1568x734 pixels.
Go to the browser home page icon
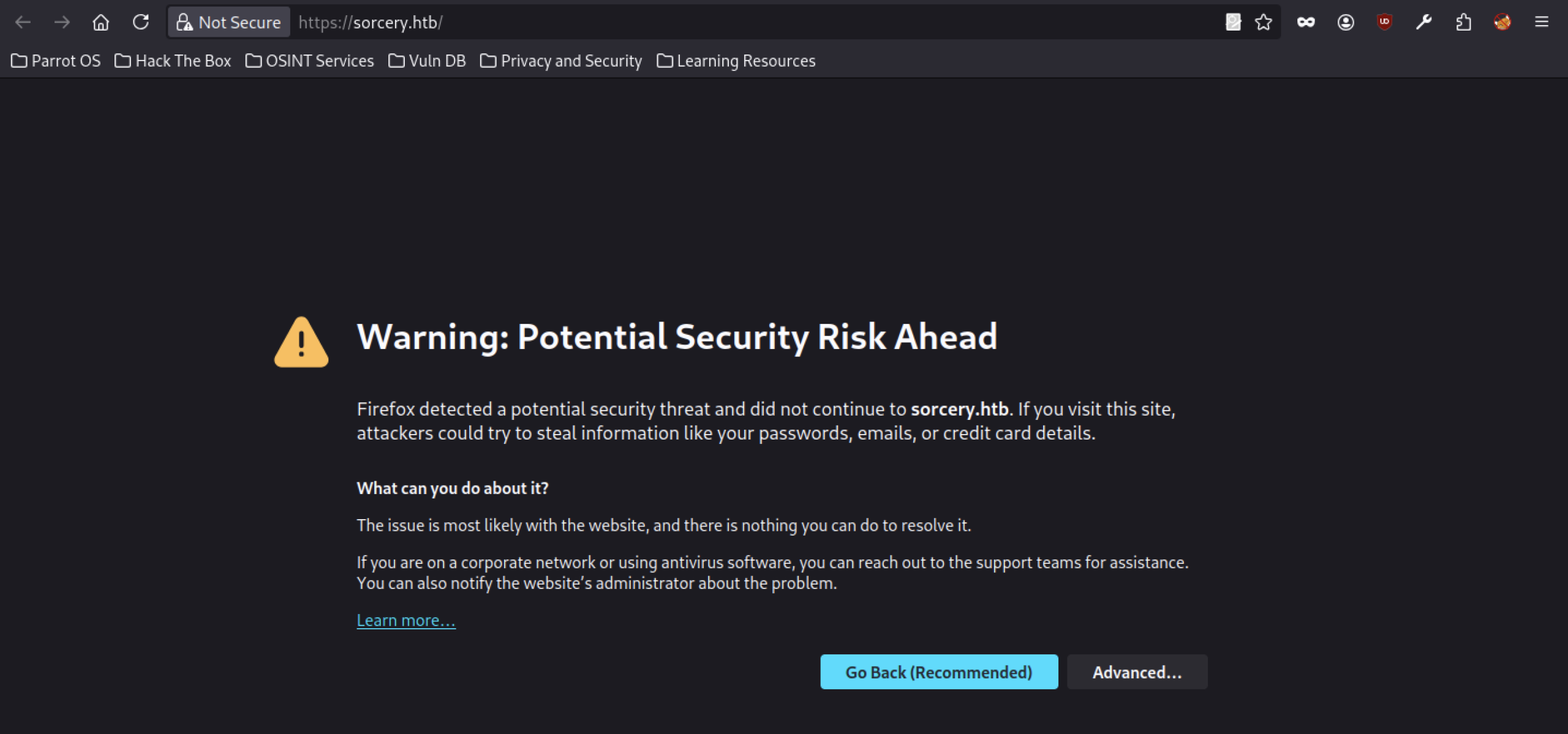coord(101,23)
